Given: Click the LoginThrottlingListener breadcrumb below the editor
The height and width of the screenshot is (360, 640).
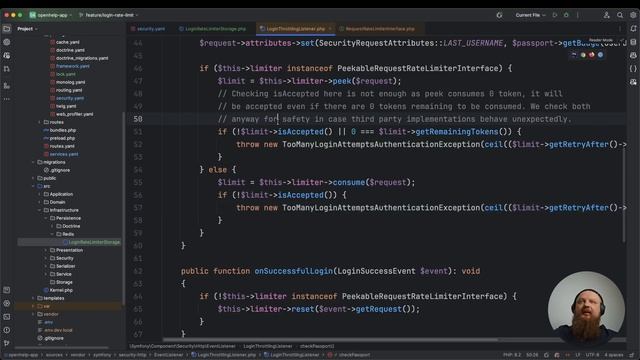Looking at the screenshot, I should (268, 346).
